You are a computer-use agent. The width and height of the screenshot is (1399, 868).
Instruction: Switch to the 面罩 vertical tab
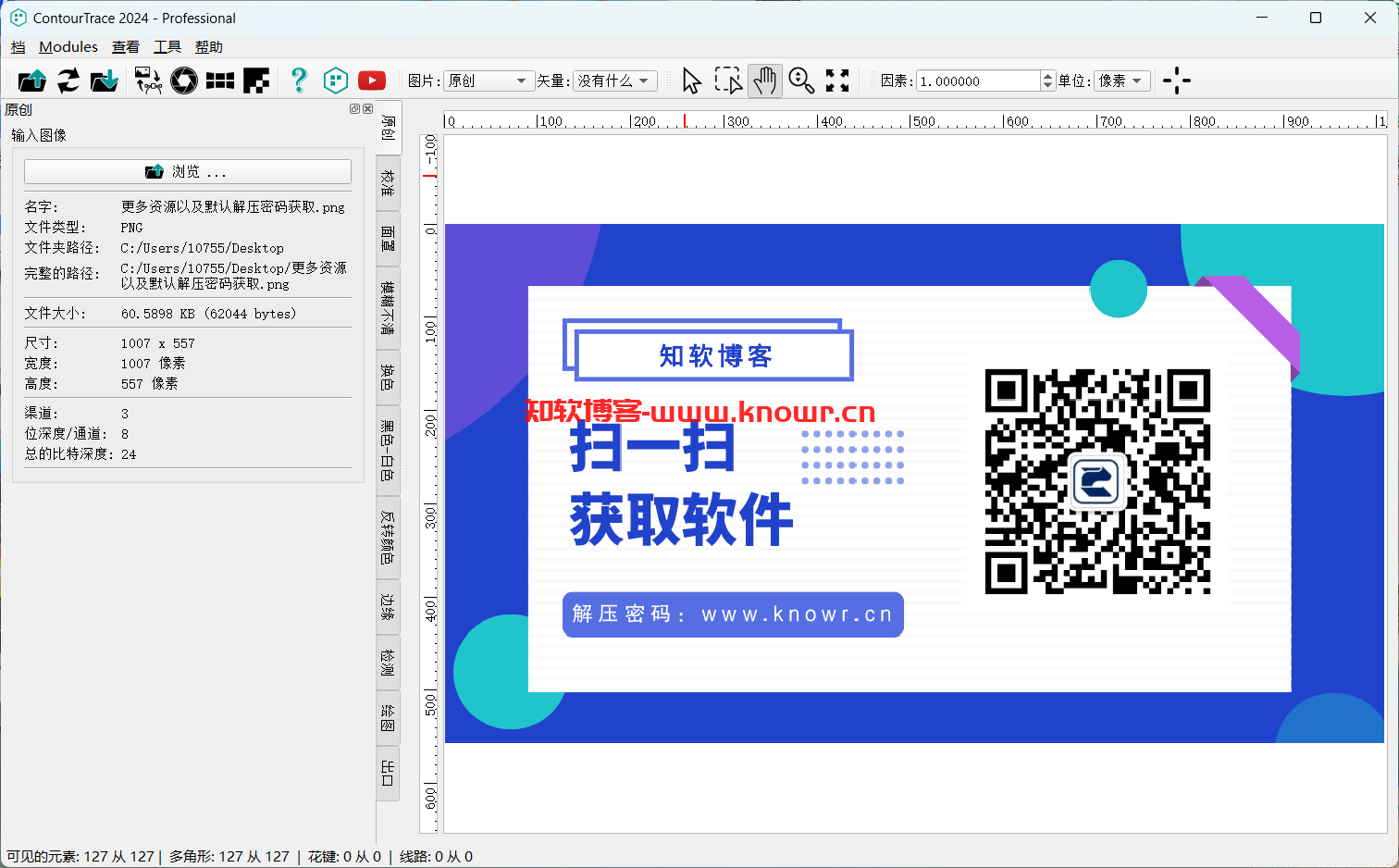[x=389, y=239]
